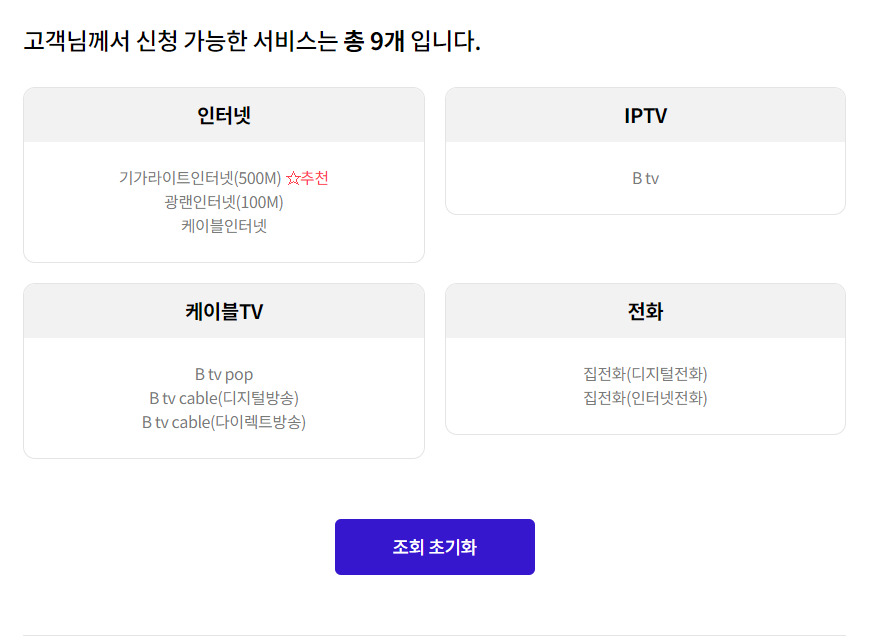The height and width of the screenshot is (640, 877).
Task: Open the B tv item under IPTV
Action: tap(645, 178)
